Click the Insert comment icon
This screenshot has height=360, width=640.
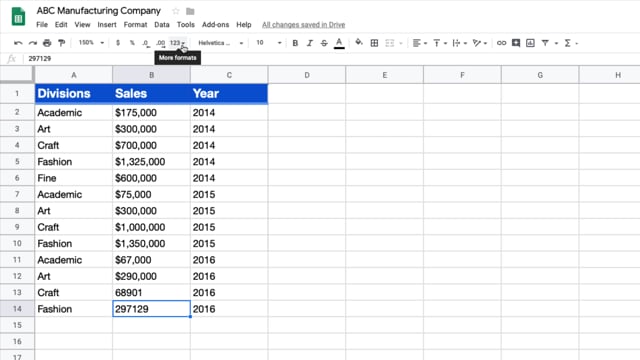pyautogui.click(x=516, y=43)
